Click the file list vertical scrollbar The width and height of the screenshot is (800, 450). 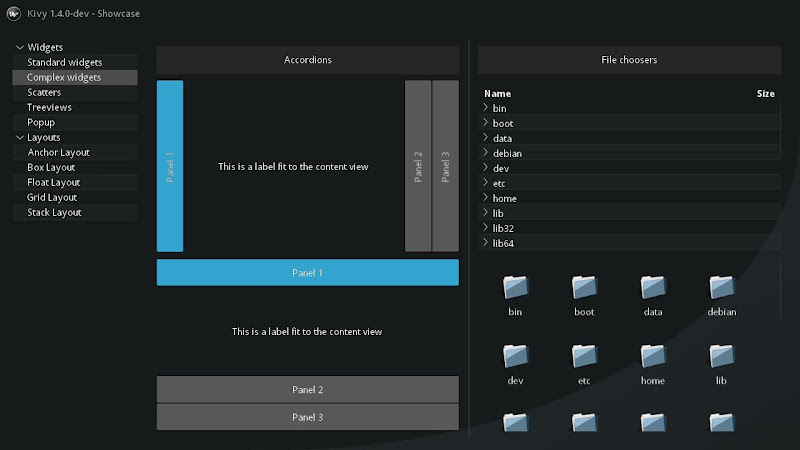[781, 129]
